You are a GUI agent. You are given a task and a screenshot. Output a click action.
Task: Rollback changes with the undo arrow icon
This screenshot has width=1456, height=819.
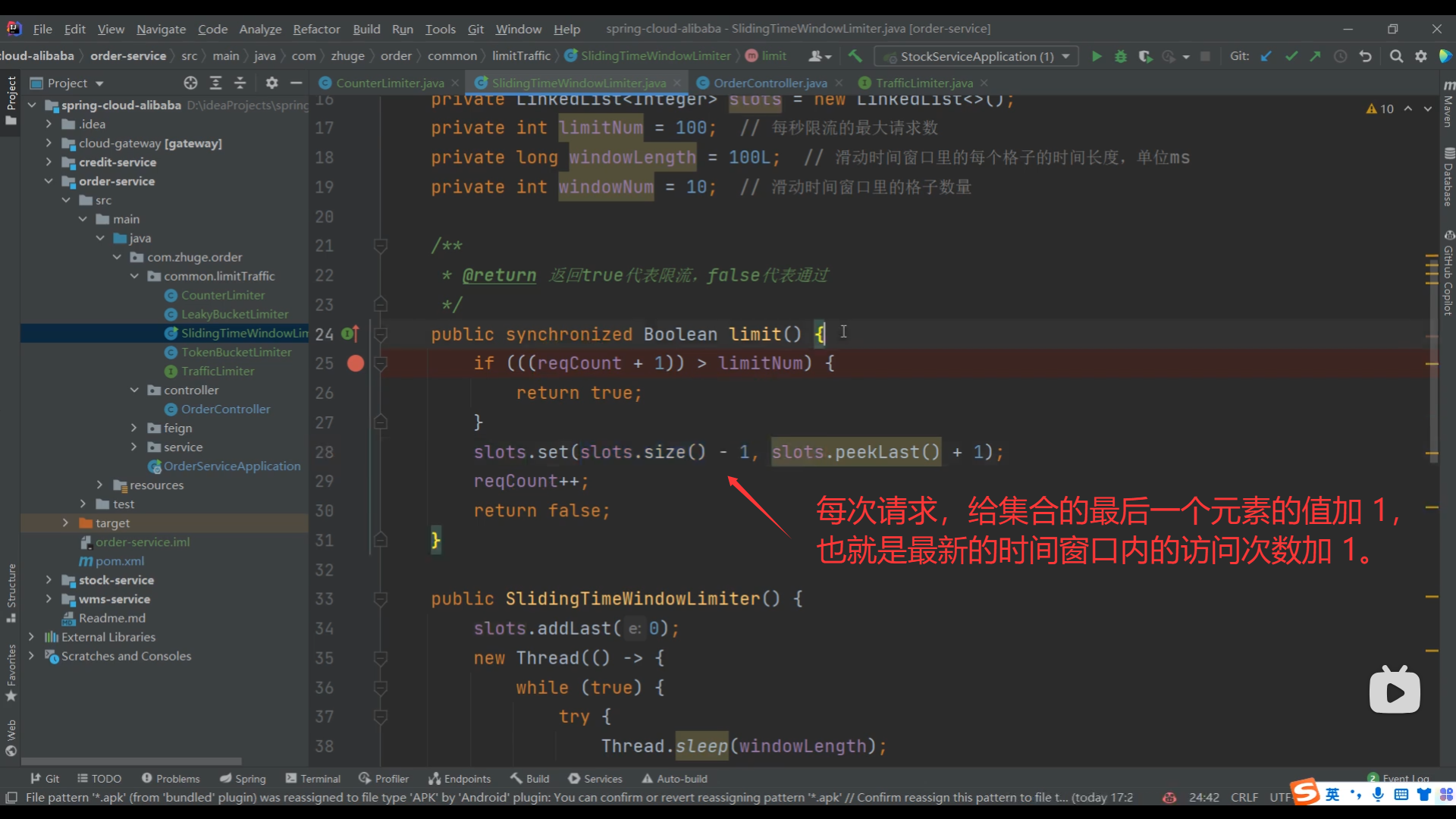pos(1366,56)
